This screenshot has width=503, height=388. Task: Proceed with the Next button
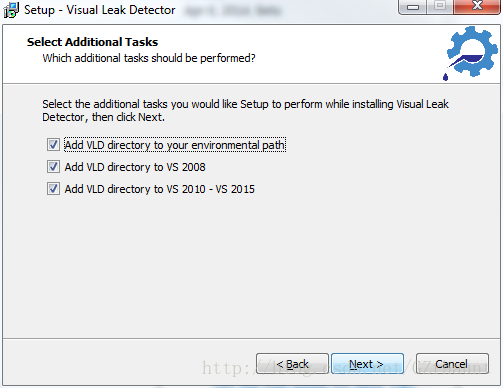(367, 364)
